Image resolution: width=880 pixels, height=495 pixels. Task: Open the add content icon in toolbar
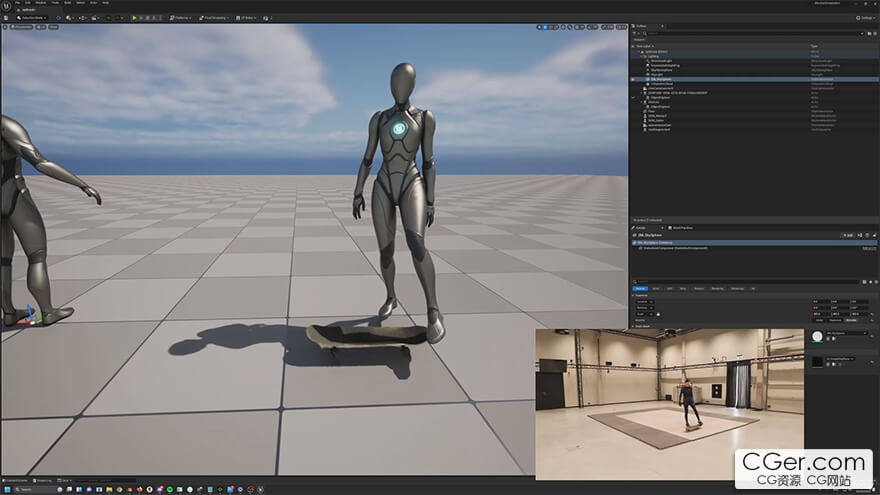click(x=68, y=18)
